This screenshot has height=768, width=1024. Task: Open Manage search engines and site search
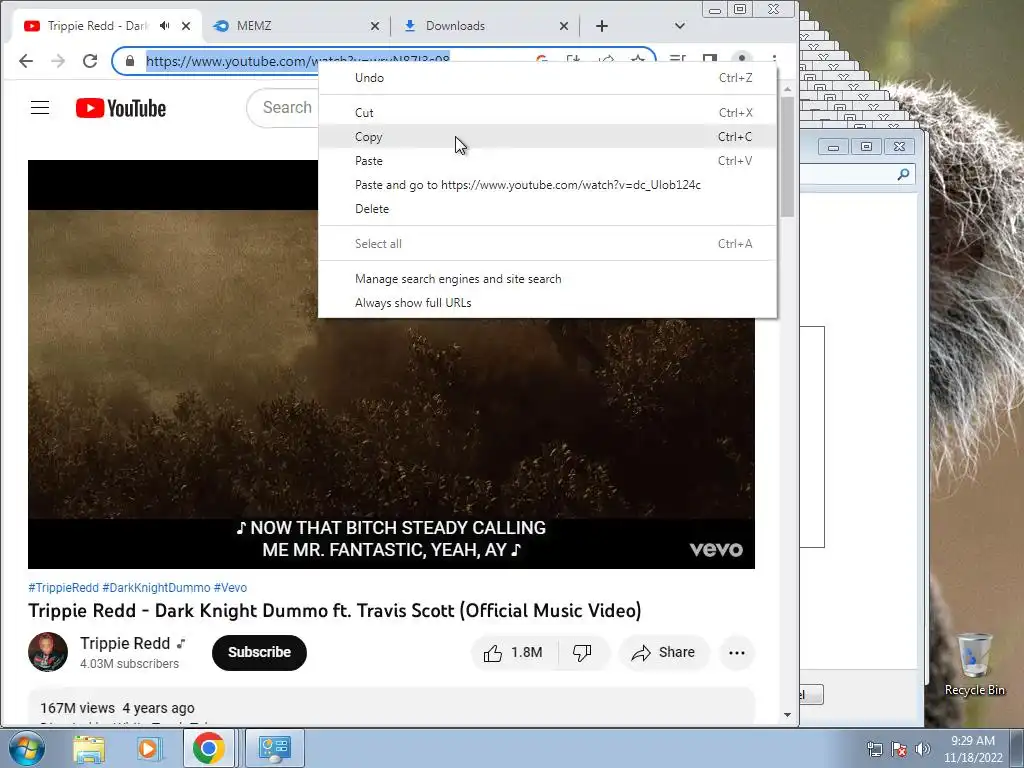[x=547, y=279]
